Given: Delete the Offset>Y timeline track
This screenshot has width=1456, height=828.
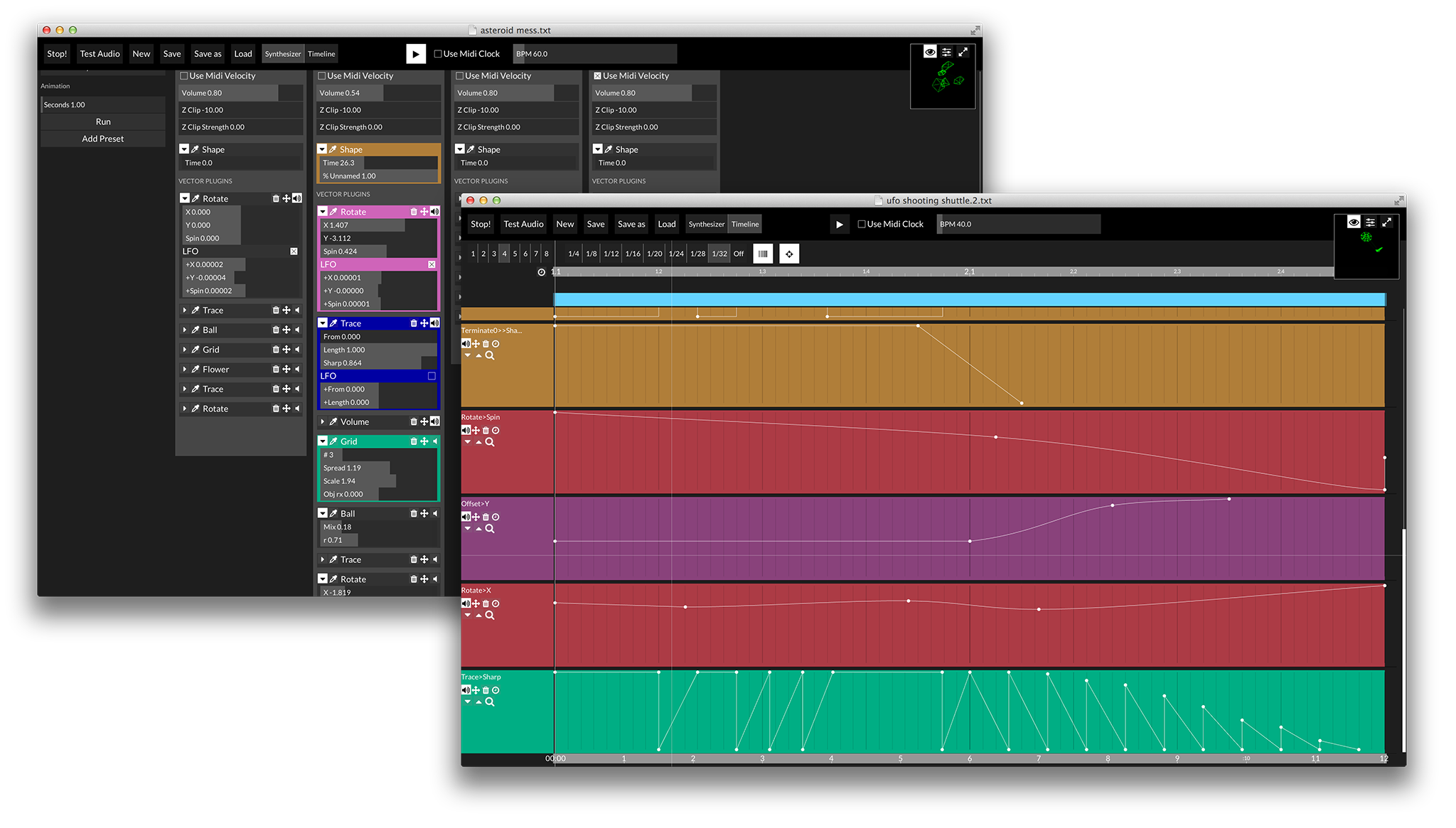Looking at the screenshot, I should pyautogui.click(x=486, y=517).
